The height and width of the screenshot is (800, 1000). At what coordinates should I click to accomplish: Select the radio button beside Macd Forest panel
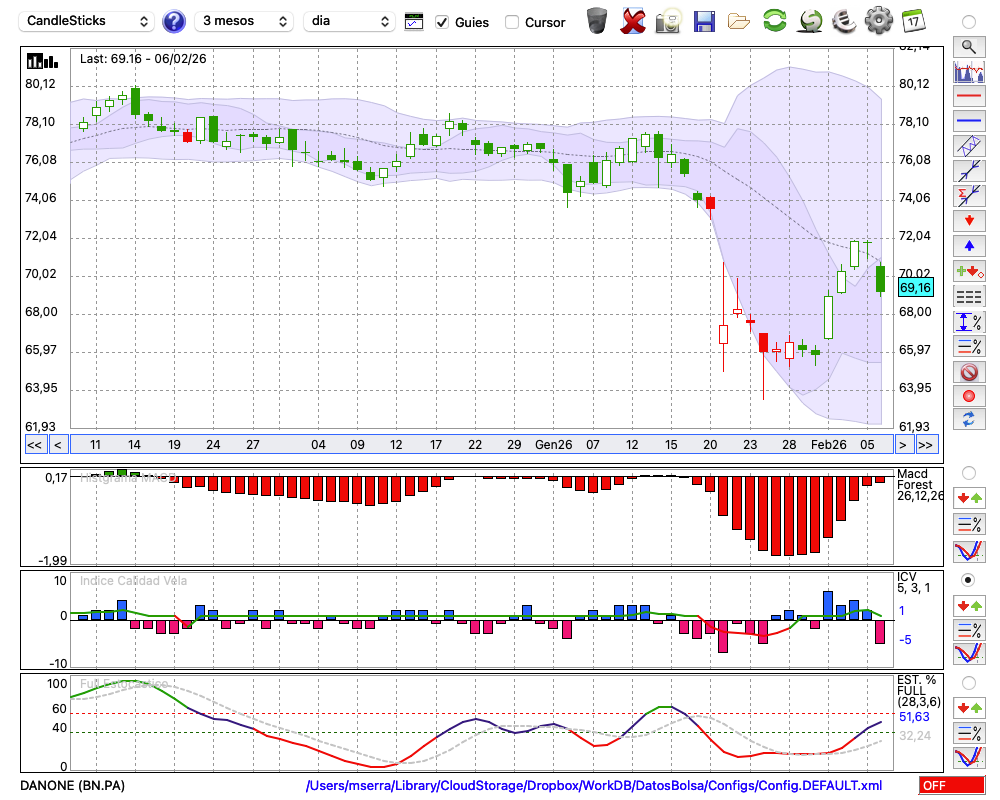tap(968, 472)
